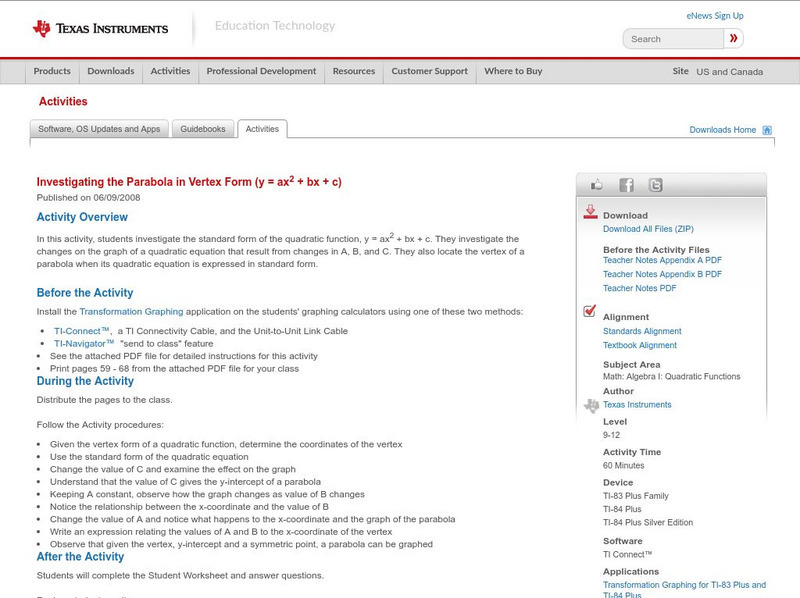The height and width of the screenshot is (598, 800).
Task: Click the Alignment checkmark icon
Action: pyautogui.click(x=589, y=311)
